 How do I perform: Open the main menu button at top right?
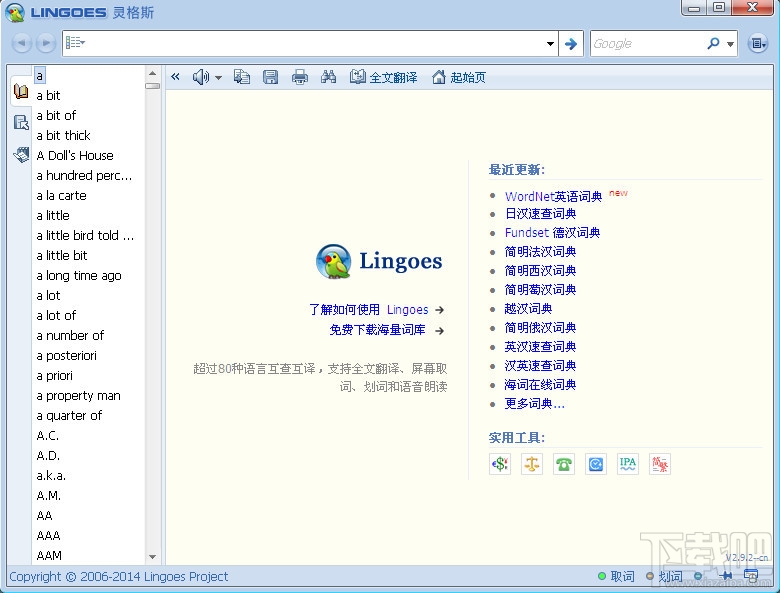coord(758,44)
